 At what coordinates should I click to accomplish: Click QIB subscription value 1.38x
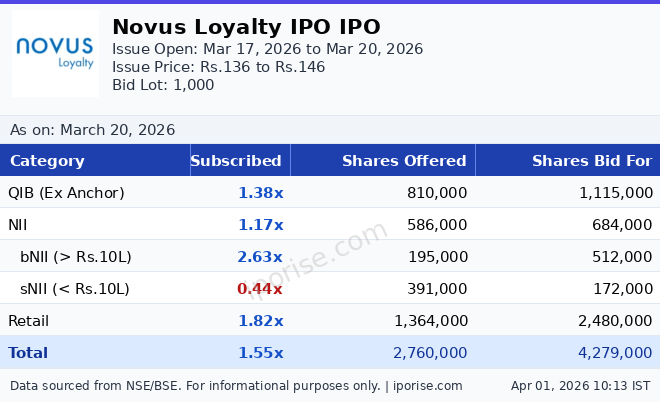click(260, 193)
